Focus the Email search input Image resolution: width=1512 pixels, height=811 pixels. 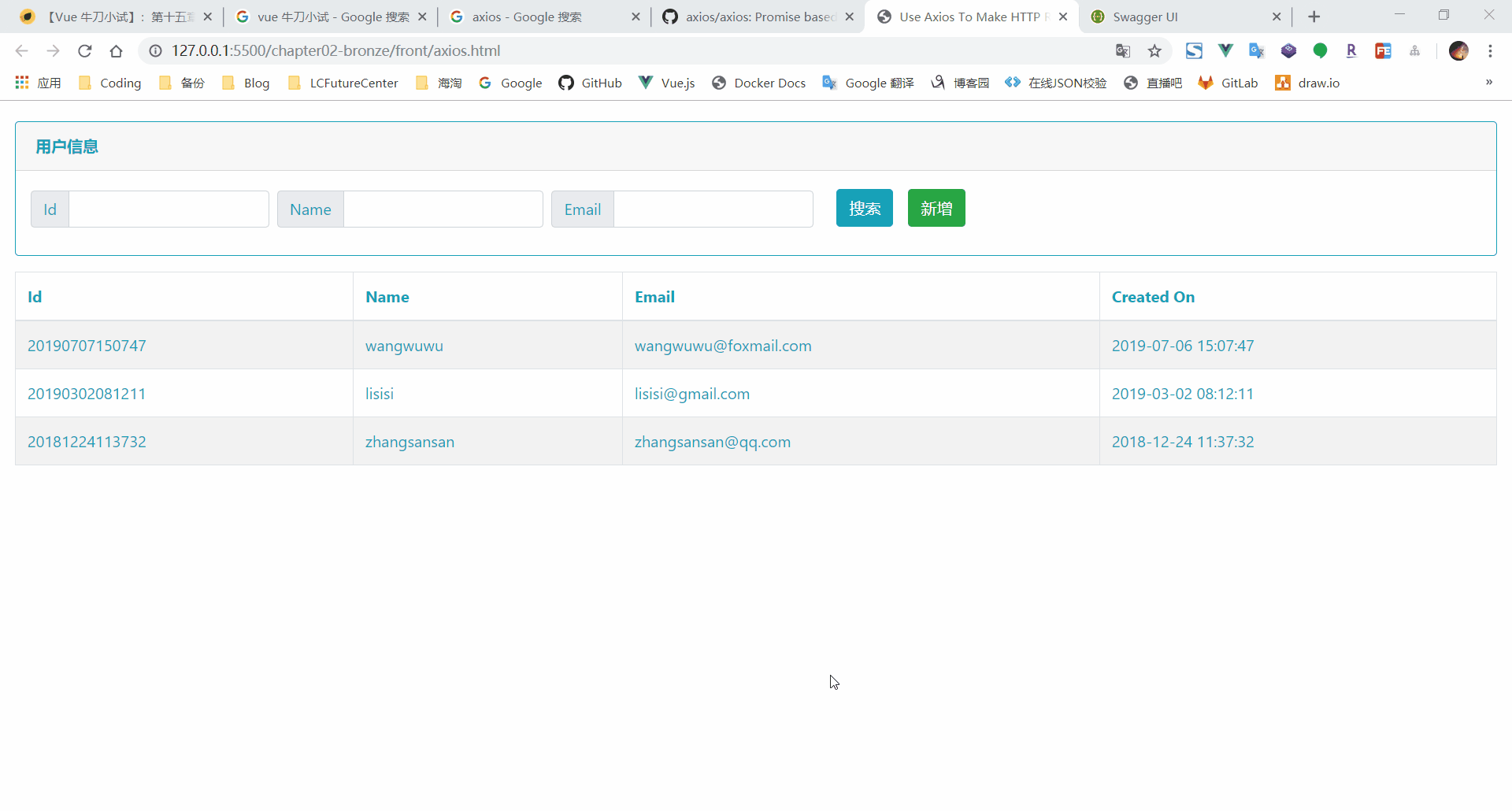point(713,209)
